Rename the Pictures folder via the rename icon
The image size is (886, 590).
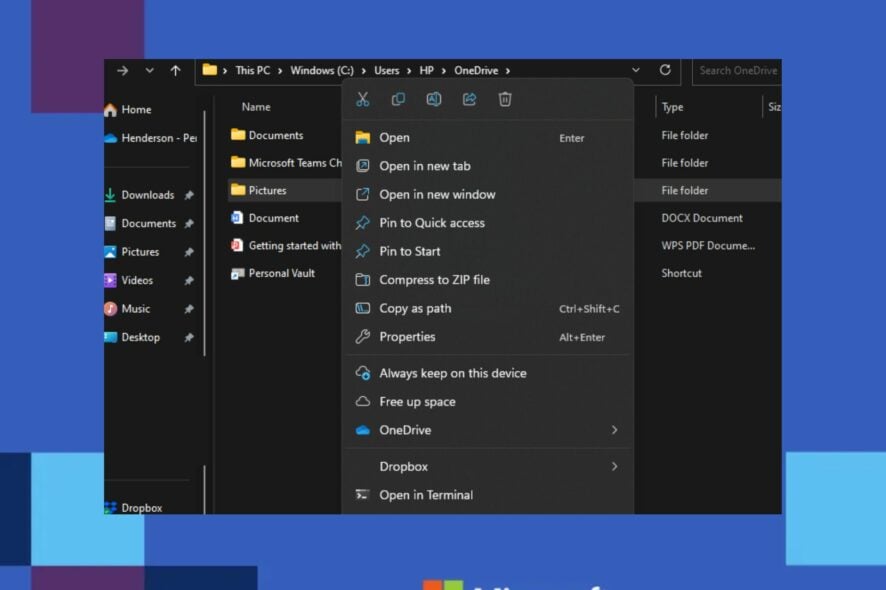coord(434,99)
